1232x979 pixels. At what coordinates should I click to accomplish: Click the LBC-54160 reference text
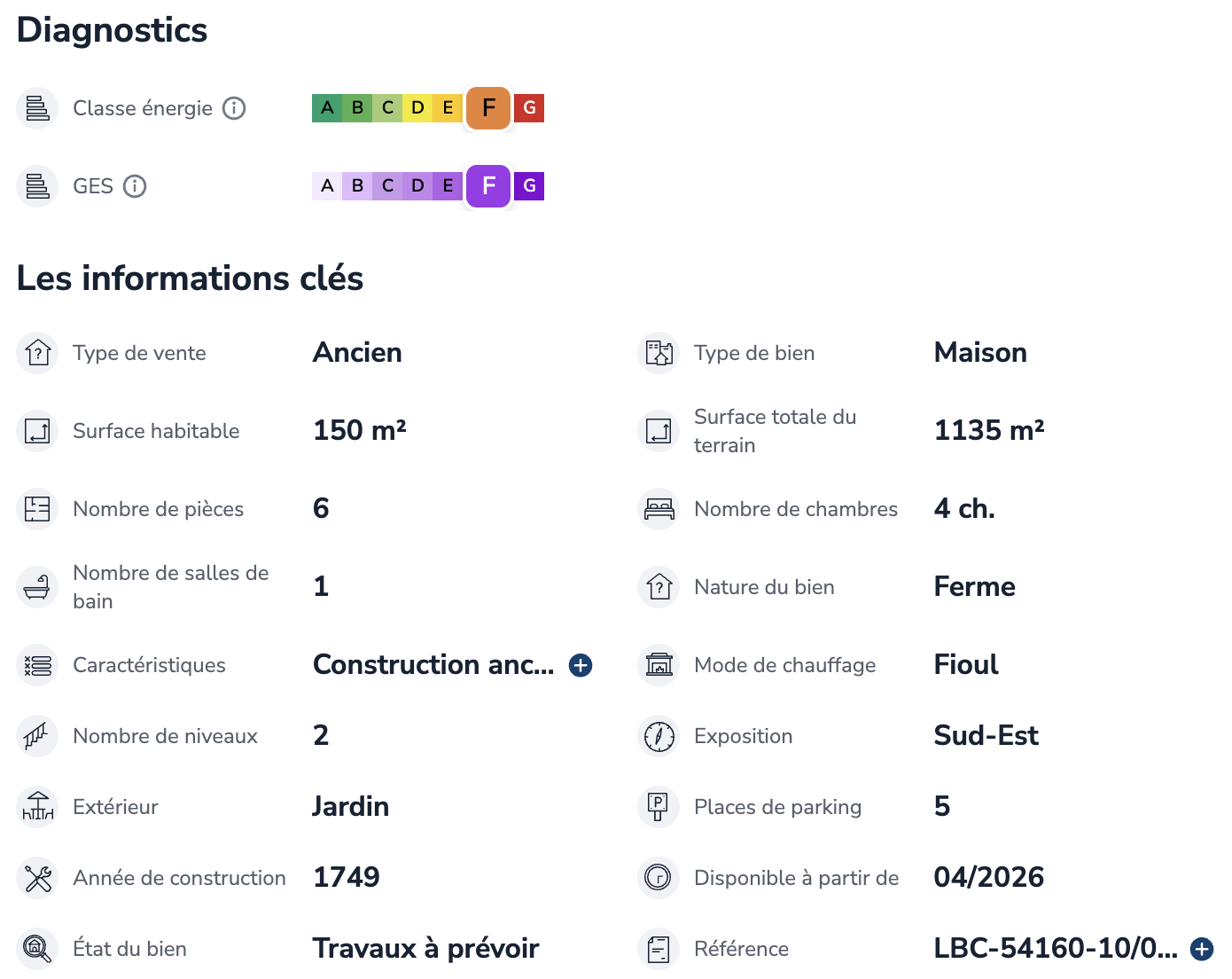[x=1056, y=949]
